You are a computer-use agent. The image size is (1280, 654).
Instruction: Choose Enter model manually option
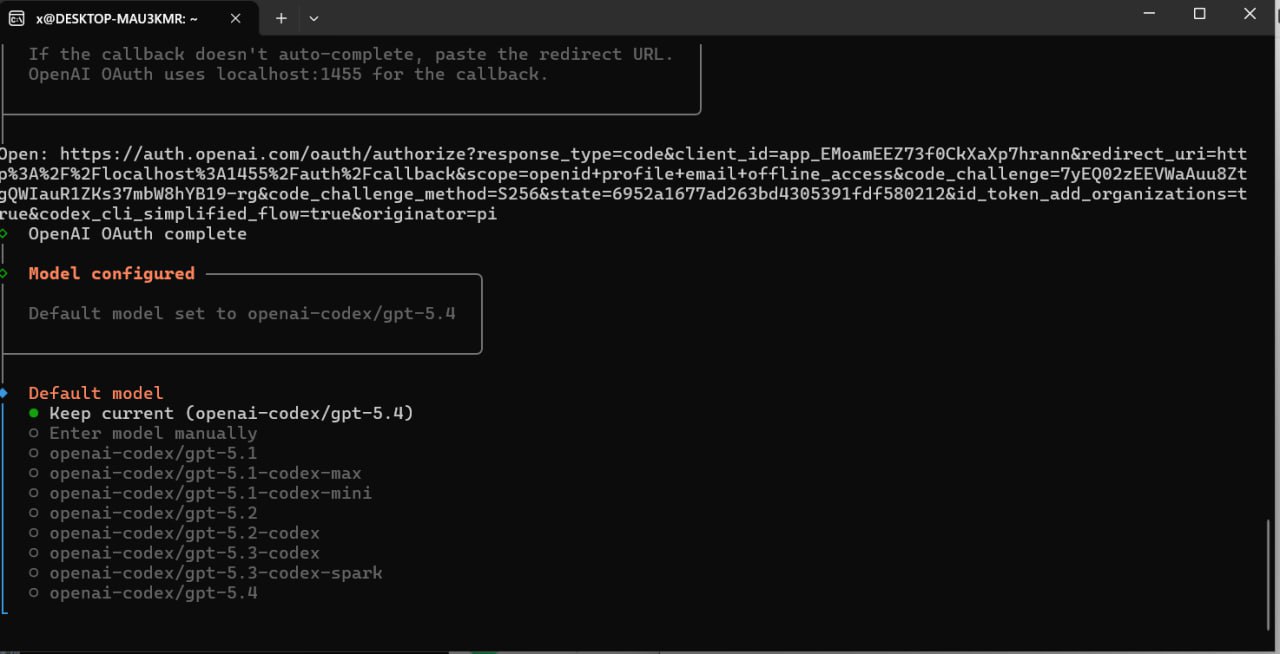pos(153,433)
